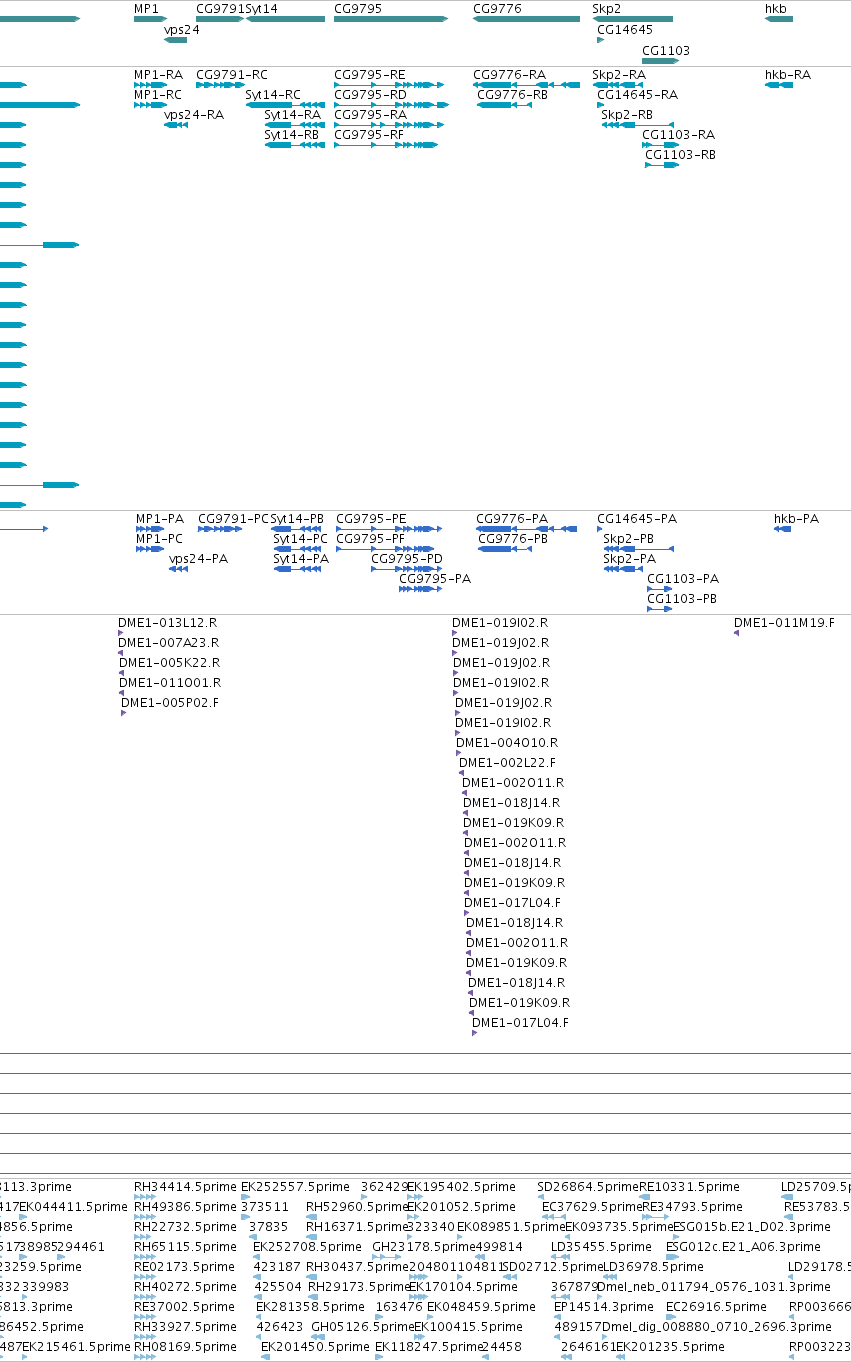
Task: Click the vps24 gene glyph
Action: [x=175, y=40]
